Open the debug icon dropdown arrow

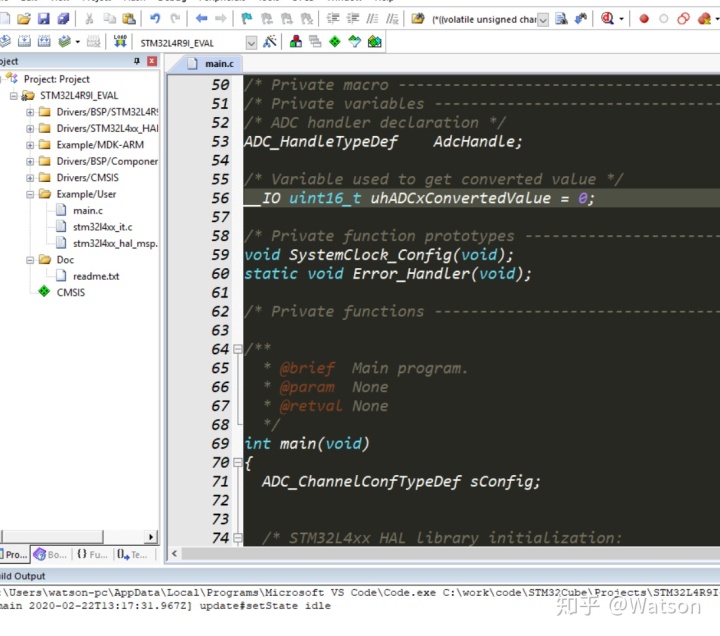[621, 19]
